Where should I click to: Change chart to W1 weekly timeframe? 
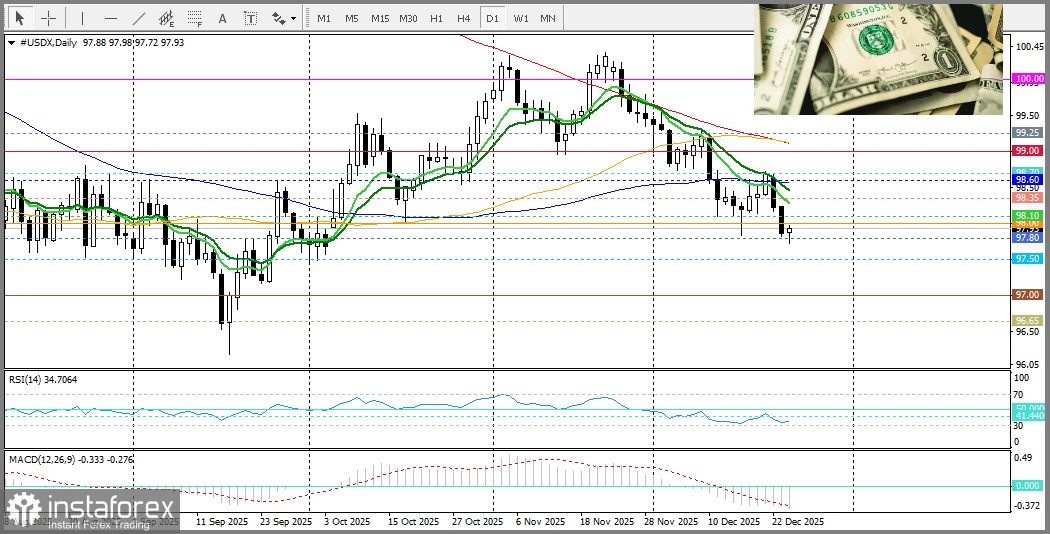pyautogui.click(x=520, y=18)
